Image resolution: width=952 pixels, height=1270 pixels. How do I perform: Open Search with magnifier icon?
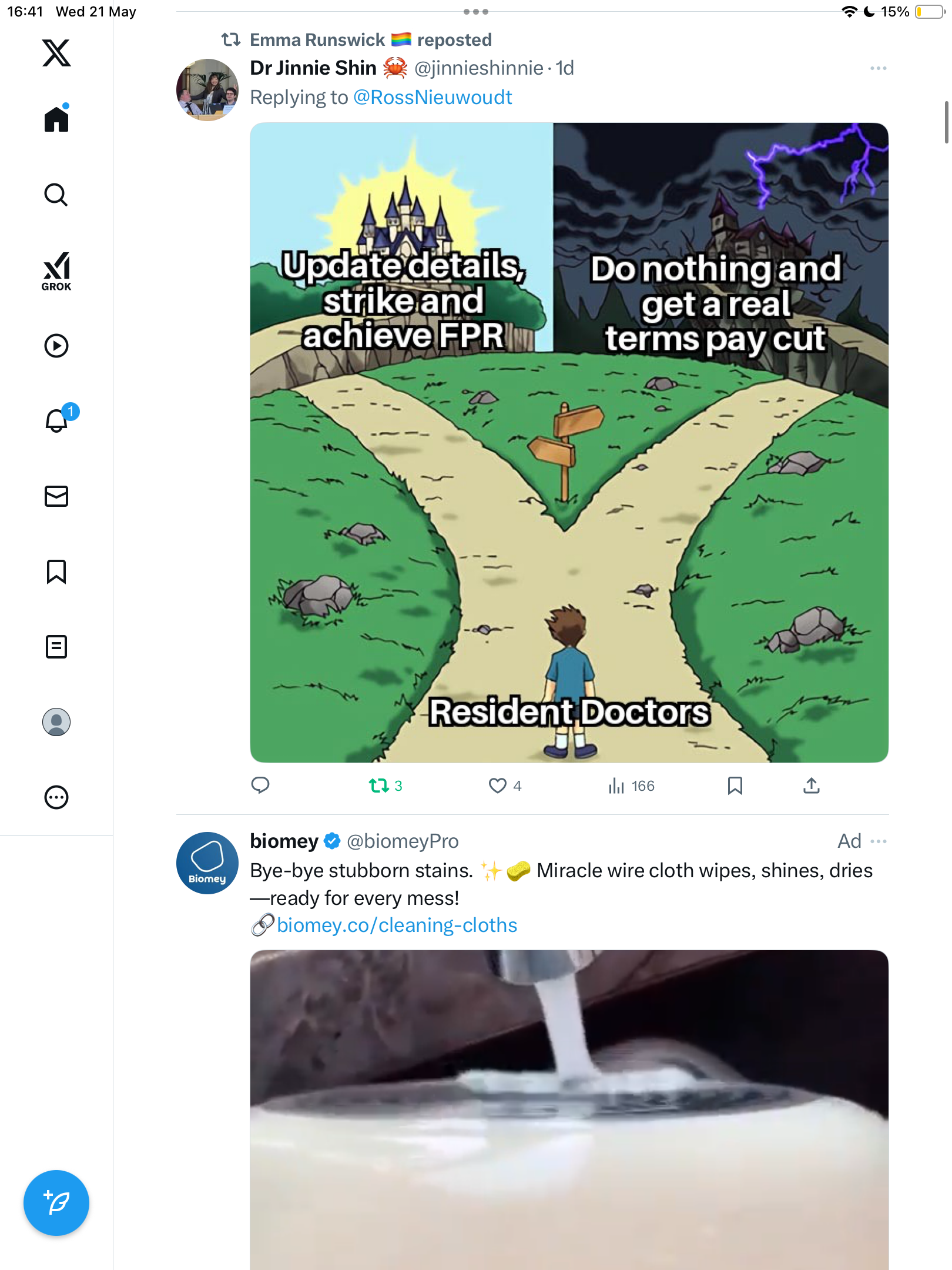tap(56, 195)
